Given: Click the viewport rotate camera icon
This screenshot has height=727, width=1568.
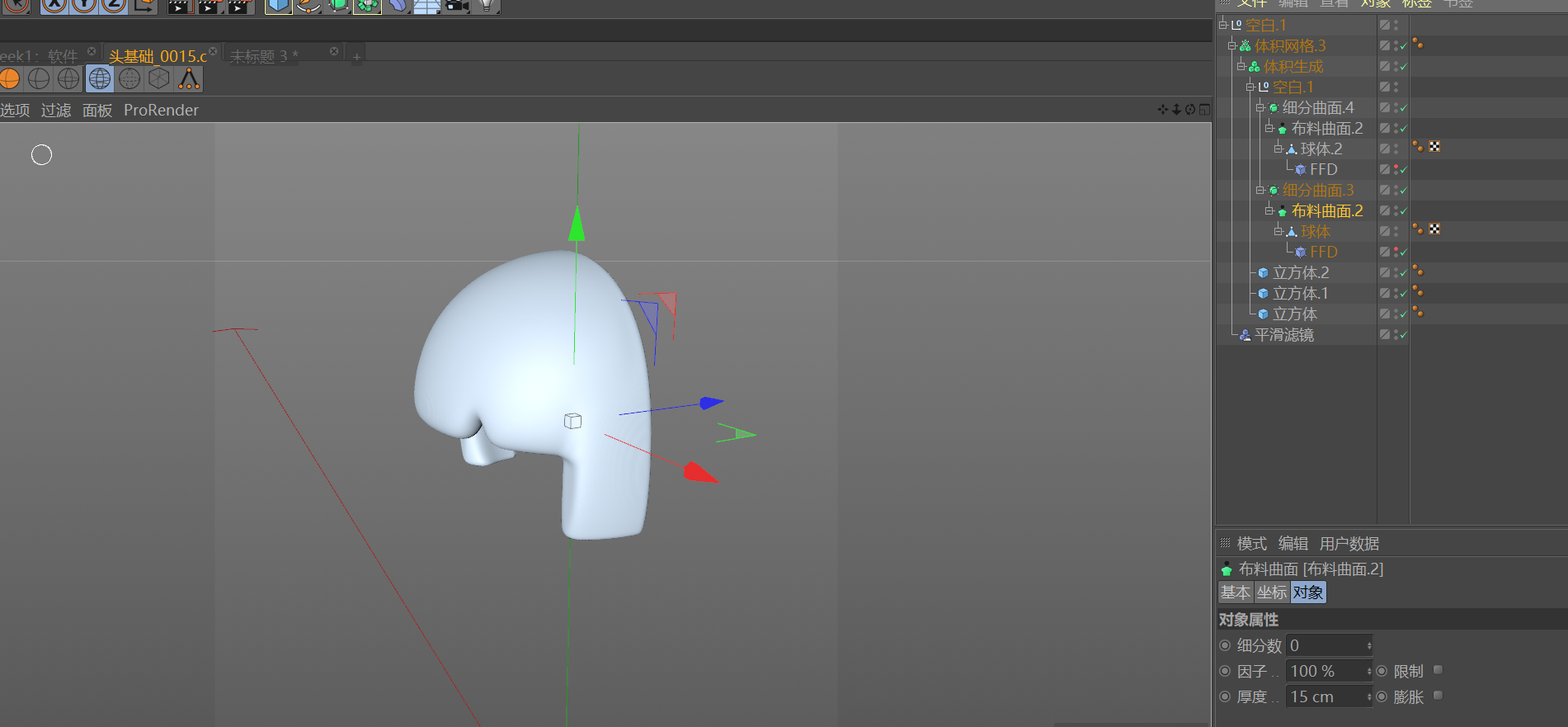Looking at the screenshot, I should pyautogui.click(x=1190, y=109).
